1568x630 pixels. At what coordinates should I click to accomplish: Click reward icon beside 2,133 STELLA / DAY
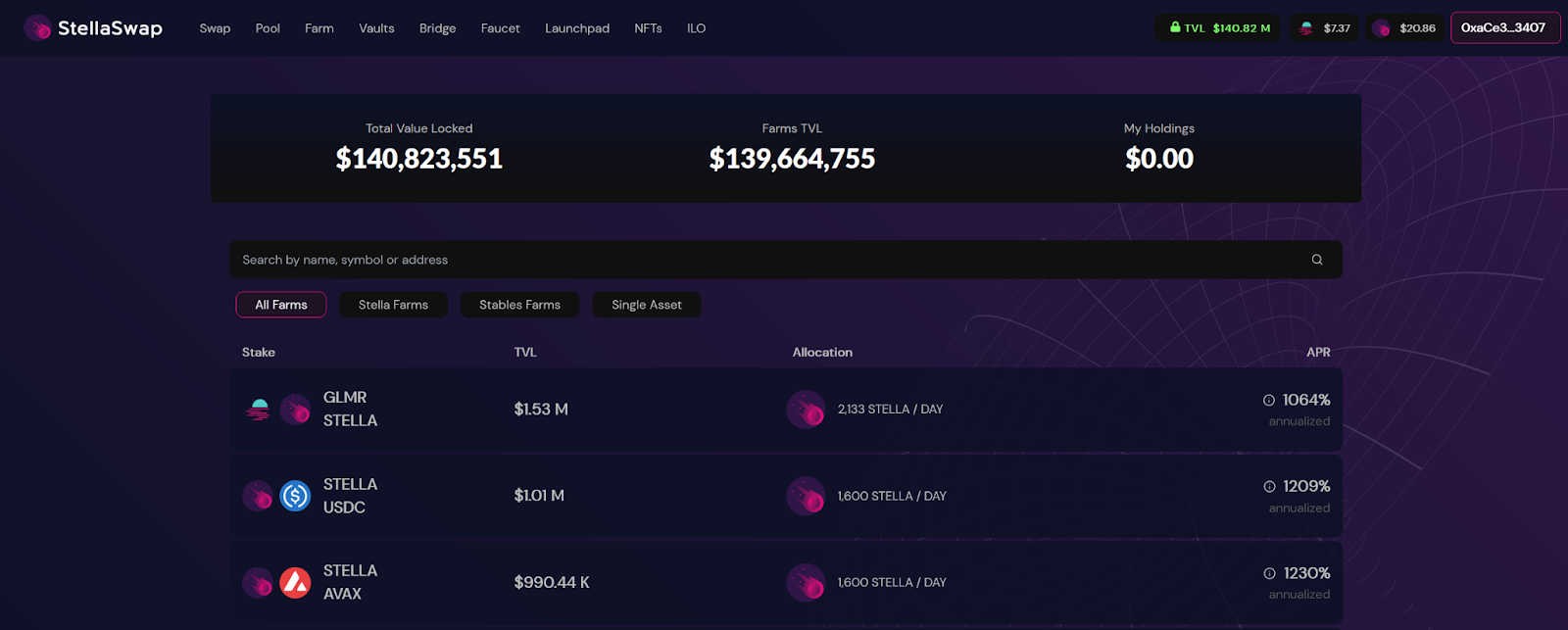point(806,410)
